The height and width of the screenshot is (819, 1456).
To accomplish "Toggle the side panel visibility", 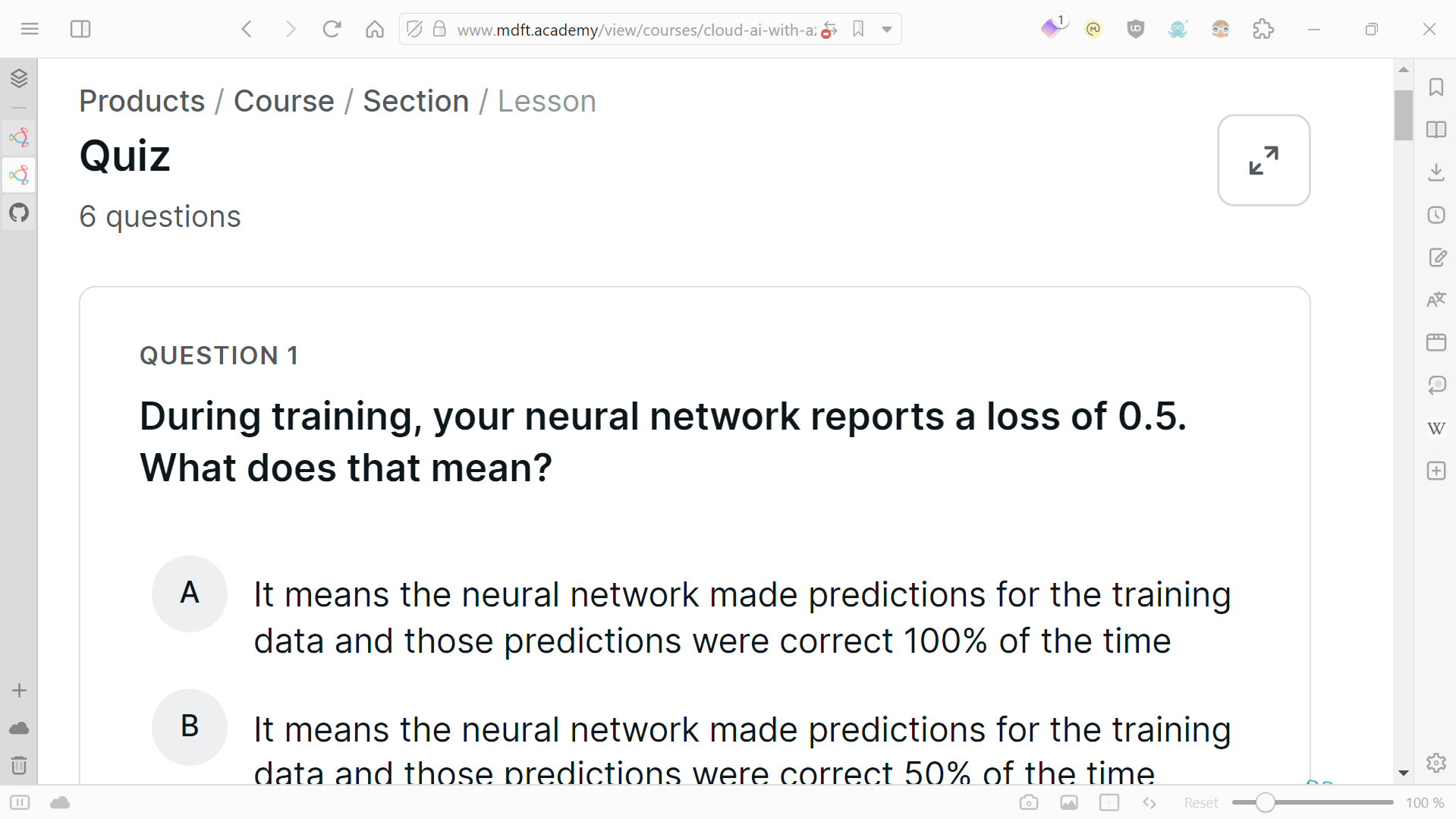I will pyautogui.click(x=80, y=30).
